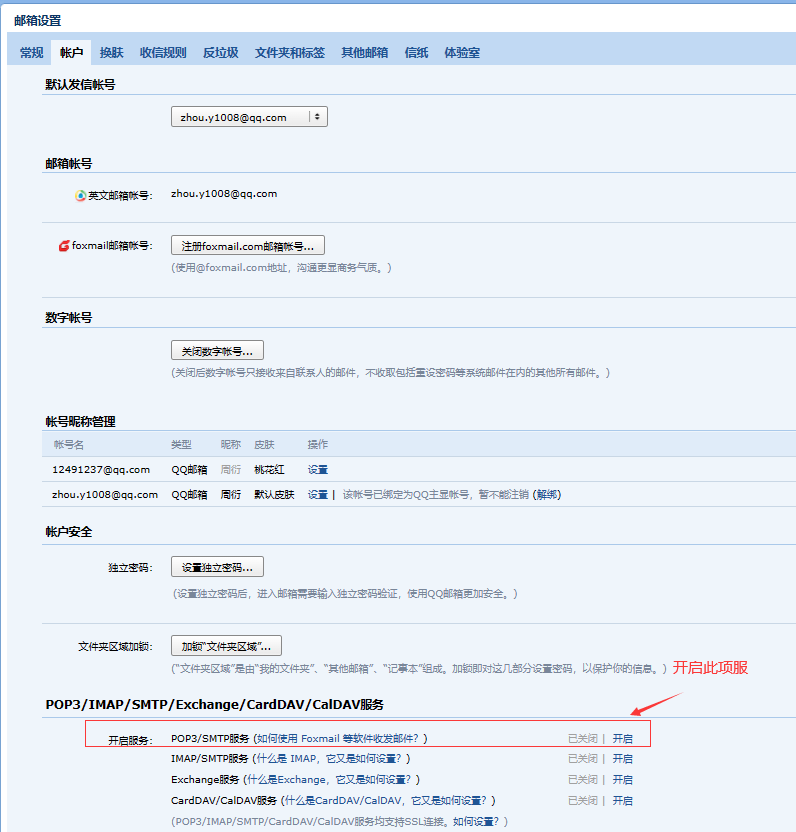Click 设置 for 12491237@qq.com account

click(x=317, y=470)
